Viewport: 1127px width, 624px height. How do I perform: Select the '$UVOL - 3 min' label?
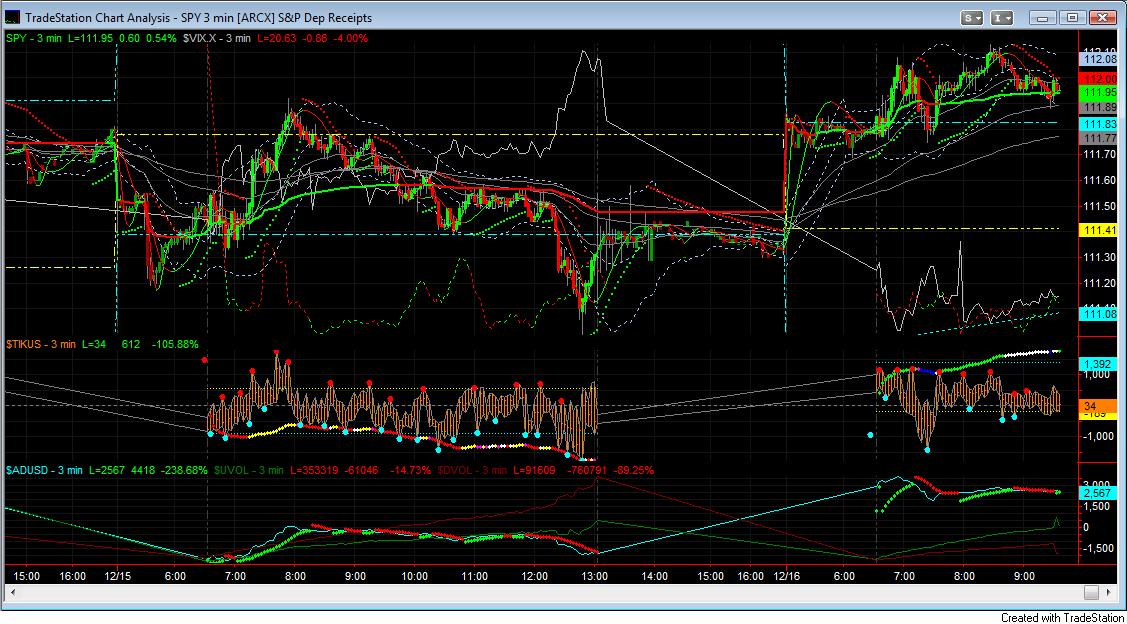249,469
